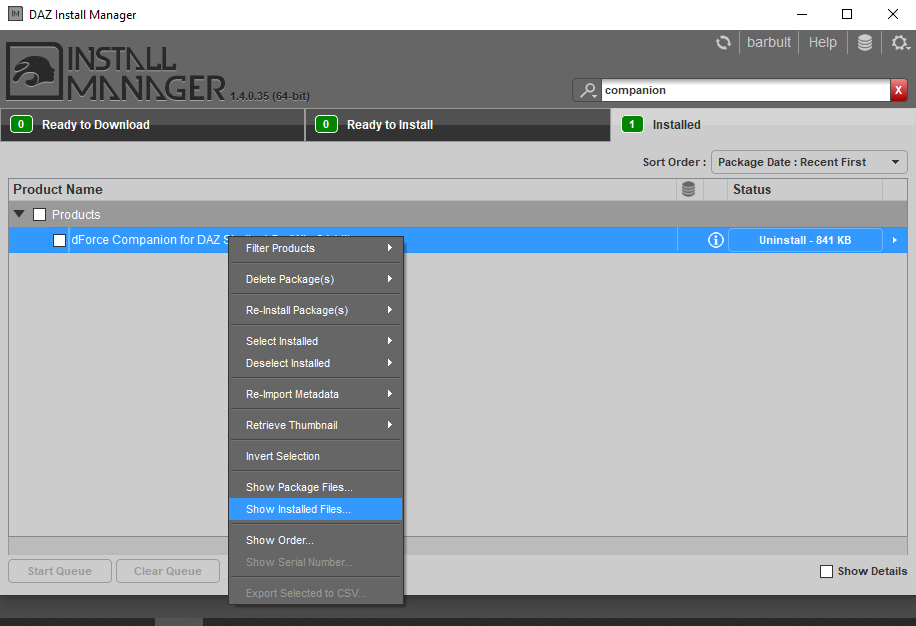
Task: Click the database column header icon
Action: (689, 189)
